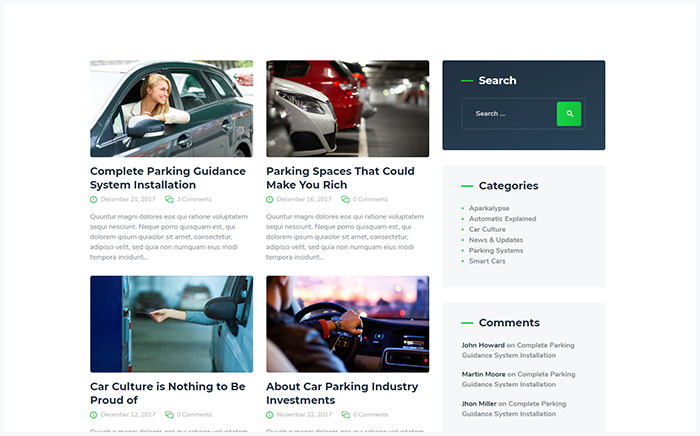Click clock icon beside December 21, 2017
700x436 pixels.
point(93,199)
